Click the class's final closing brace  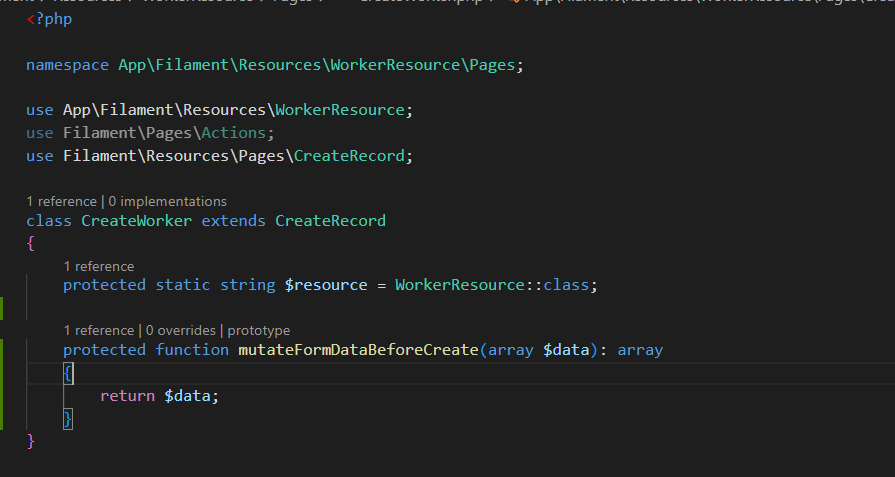[31, 440]
